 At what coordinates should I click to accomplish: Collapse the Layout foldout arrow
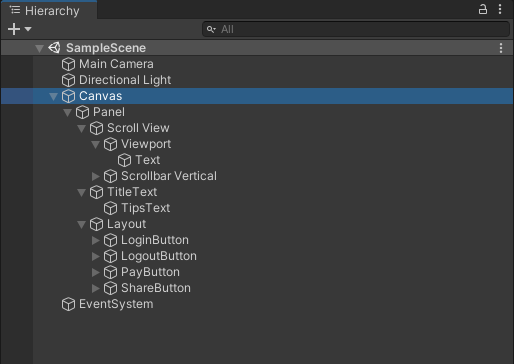pyautogui.click(x=81, y=225)
